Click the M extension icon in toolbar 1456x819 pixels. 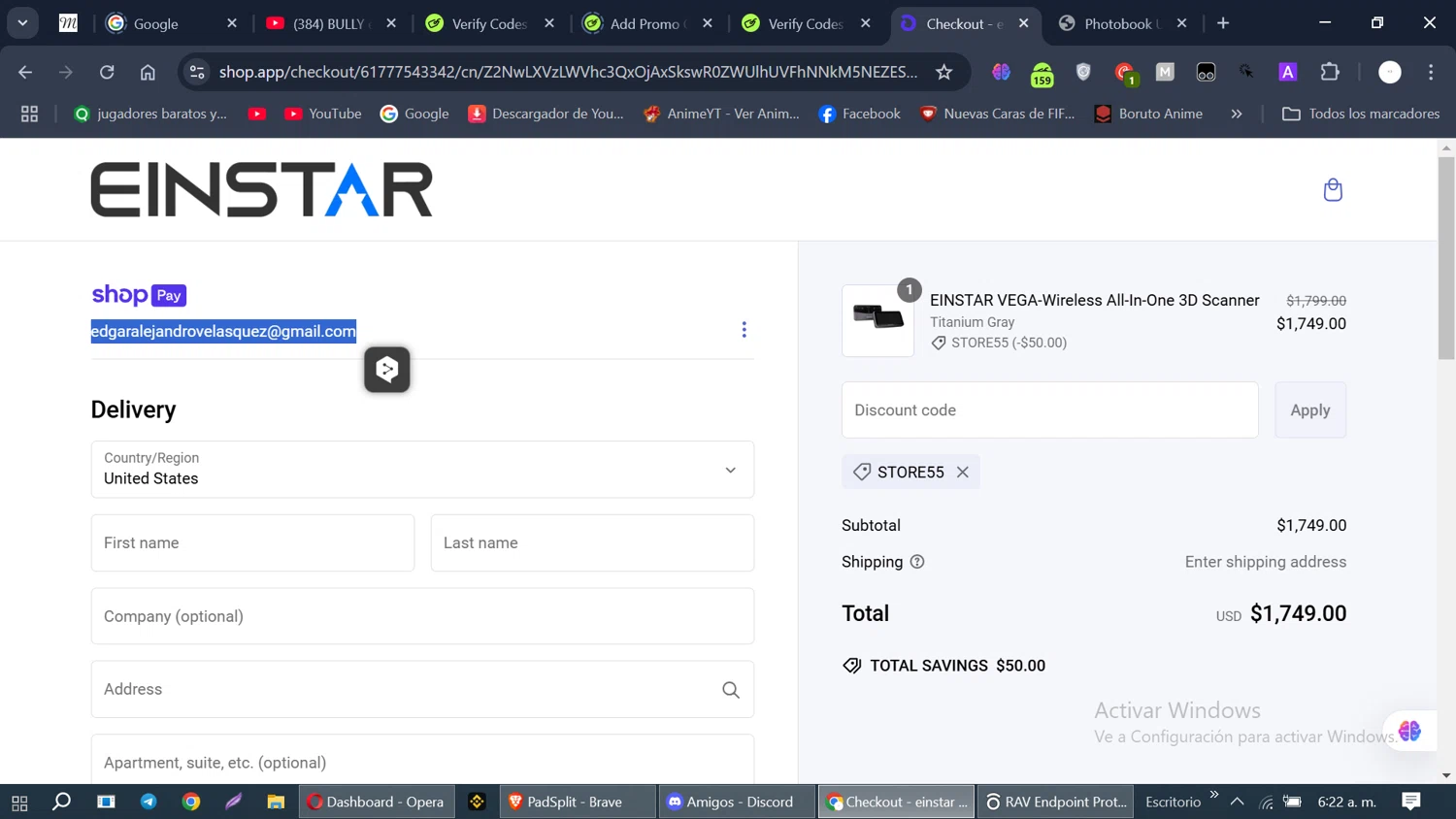coord(1165,72)
